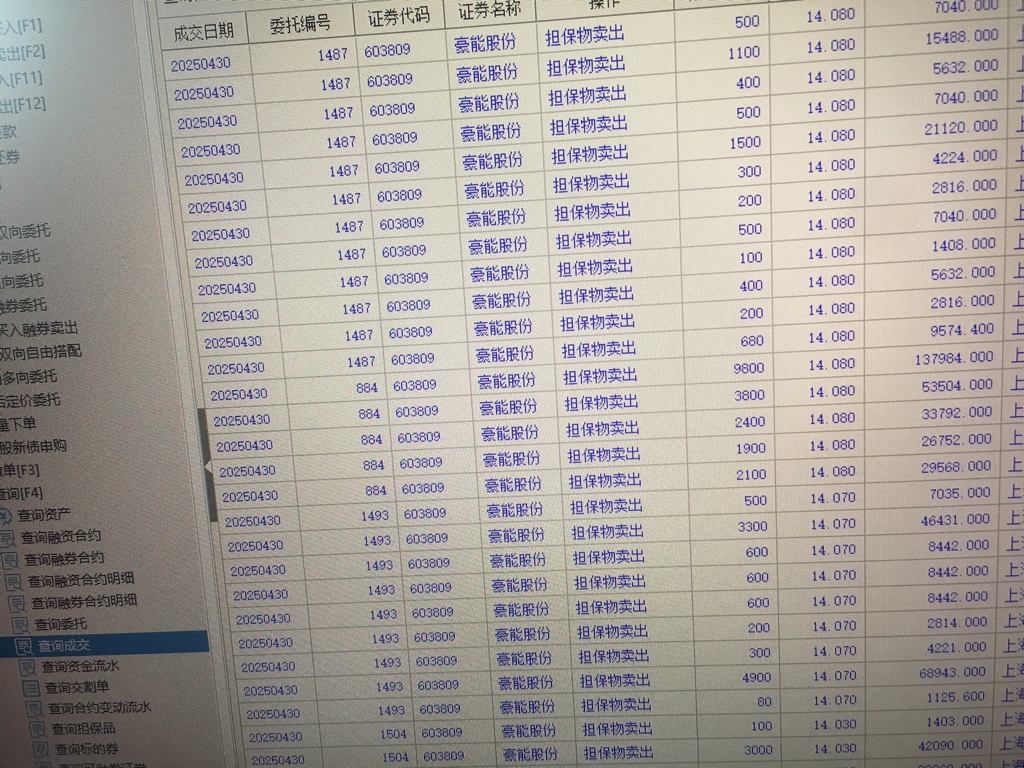The image size is (1024, 768).
Task: Select the quantity cell 680
Action: [752, 342]
